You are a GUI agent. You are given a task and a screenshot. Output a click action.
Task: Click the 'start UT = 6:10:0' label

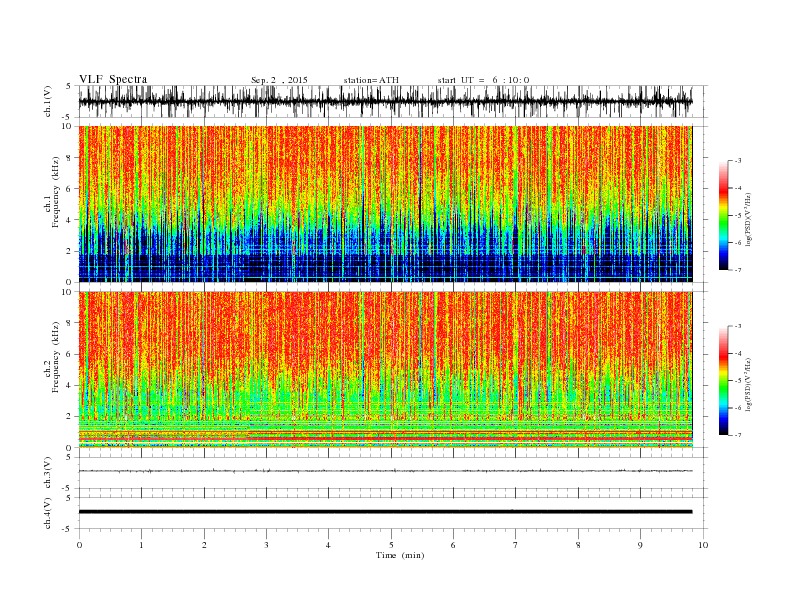pyautogui.click(x=483, y=80)
